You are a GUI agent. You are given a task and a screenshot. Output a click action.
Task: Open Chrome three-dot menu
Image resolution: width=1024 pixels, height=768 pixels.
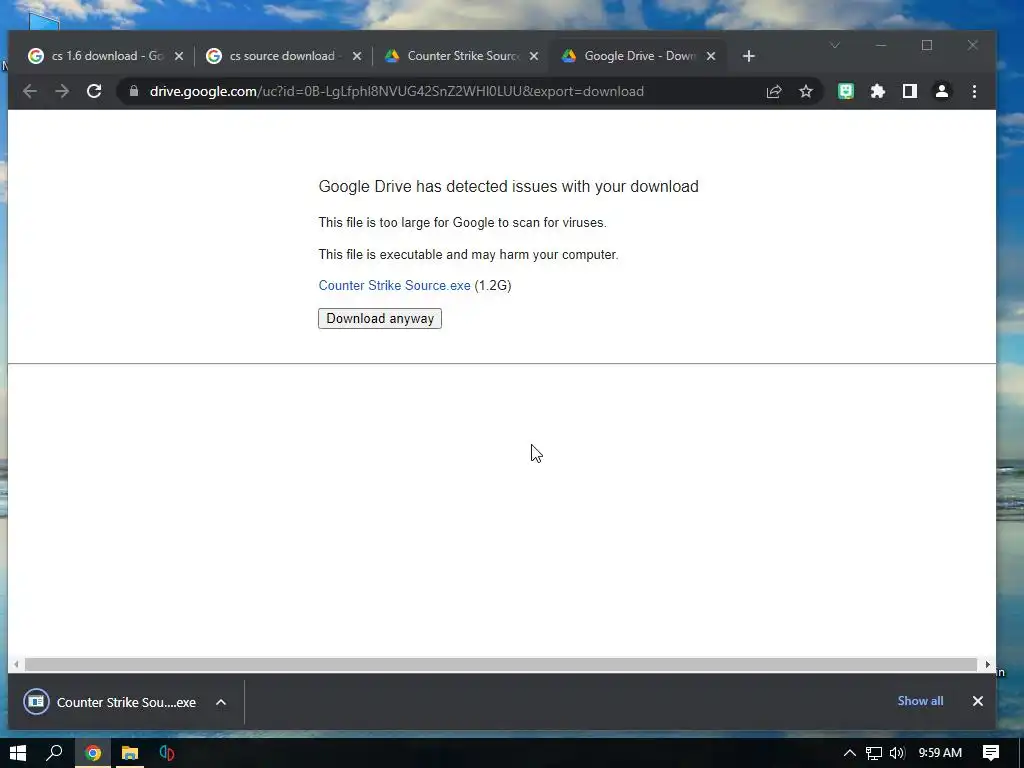coord(974,91)
